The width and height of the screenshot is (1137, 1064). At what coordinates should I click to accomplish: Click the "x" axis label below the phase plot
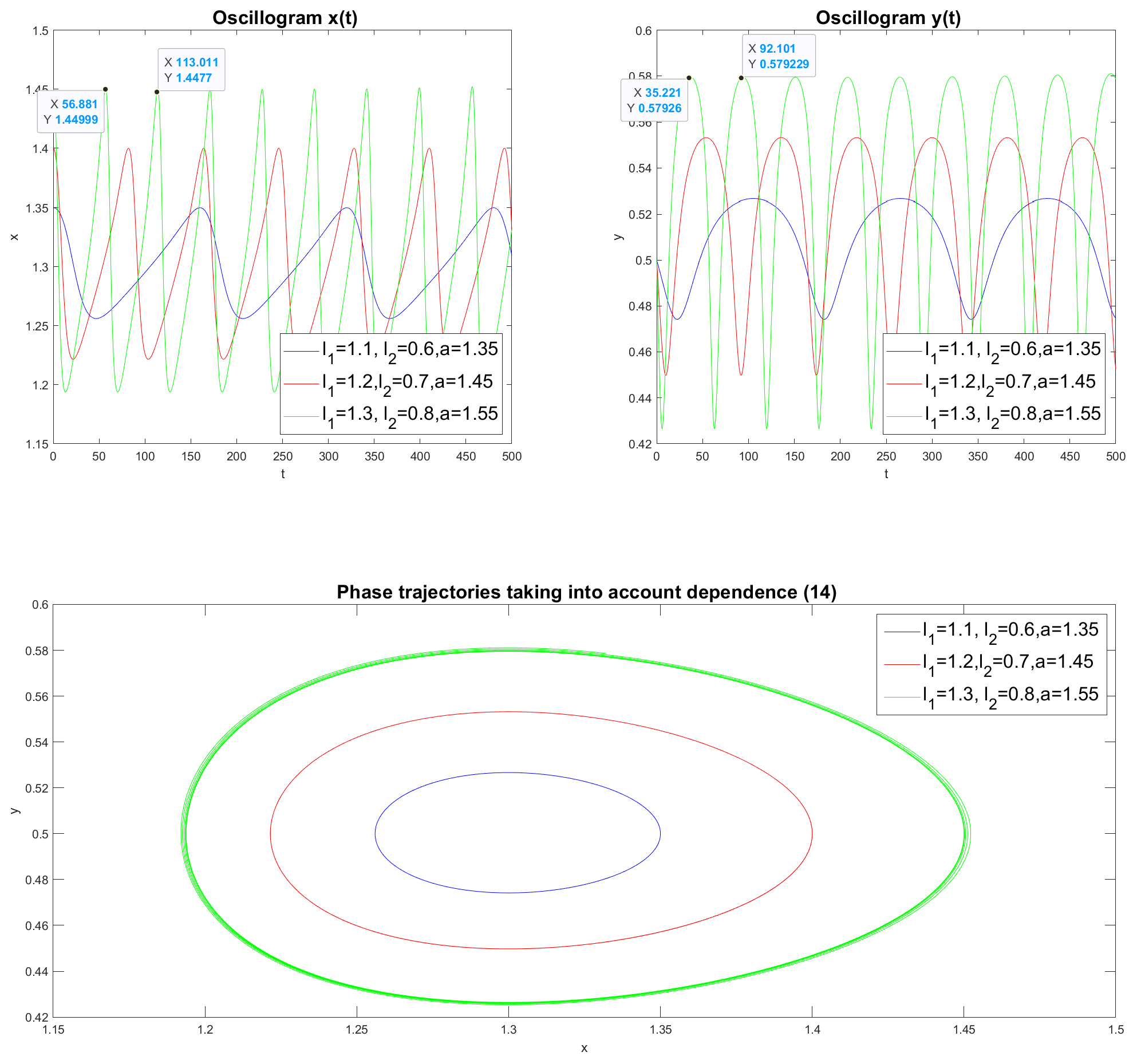584,1048
